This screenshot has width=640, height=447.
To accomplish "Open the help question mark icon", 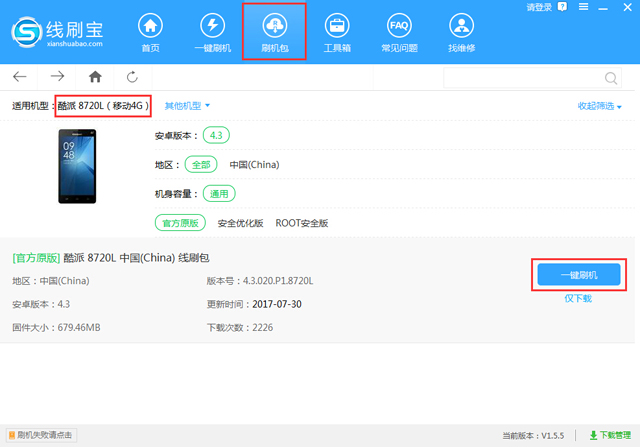I will point(562,7).
